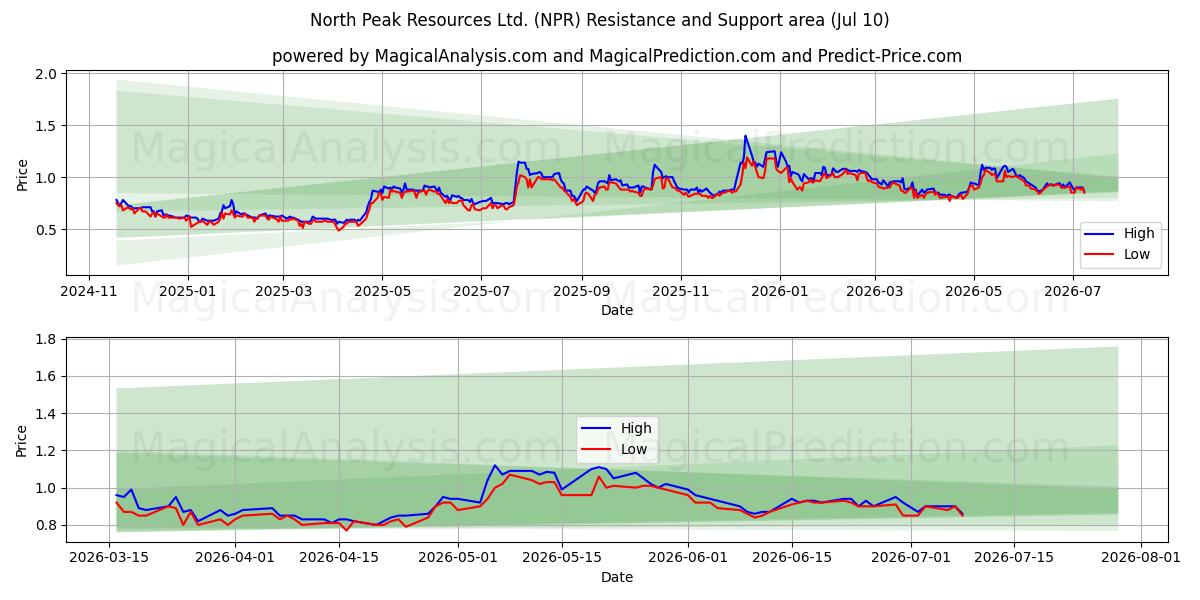Image resolution: width=1200 pixels, height=600 pixels.
Task: Click the '2024-11' date tick
Action: click(89, 291)
